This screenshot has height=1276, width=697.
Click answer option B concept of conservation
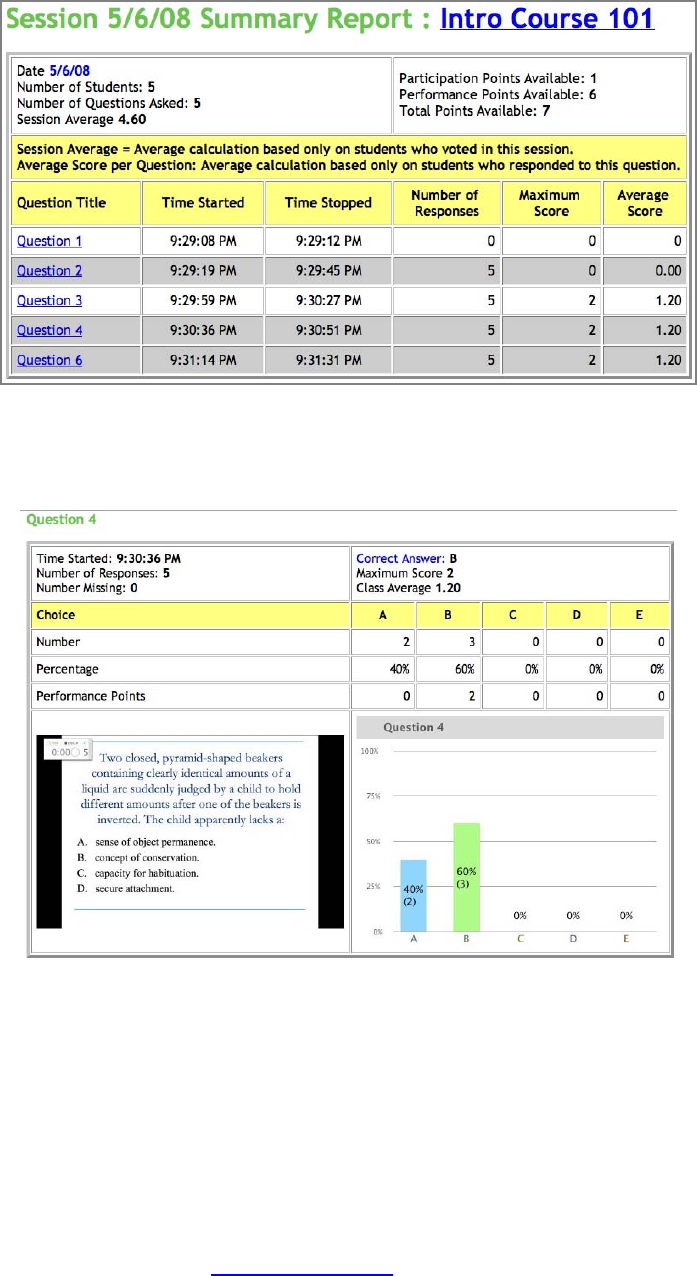pyautogui.click(x=139, y=858)
